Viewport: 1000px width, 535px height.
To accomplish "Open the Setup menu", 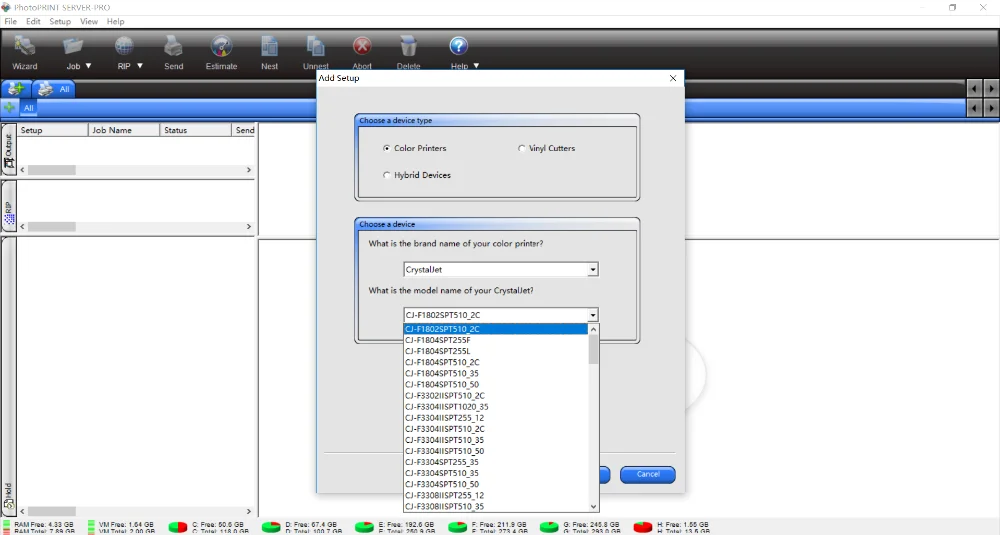I will pos(60,21).
